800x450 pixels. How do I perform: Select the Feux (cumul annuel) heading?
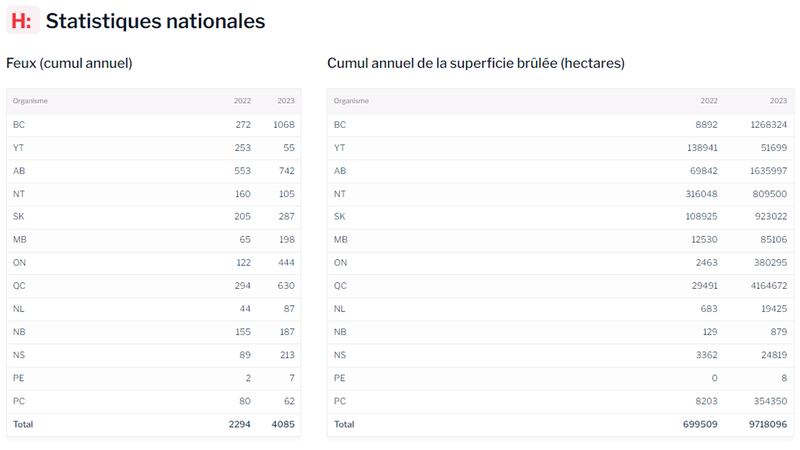70,63
